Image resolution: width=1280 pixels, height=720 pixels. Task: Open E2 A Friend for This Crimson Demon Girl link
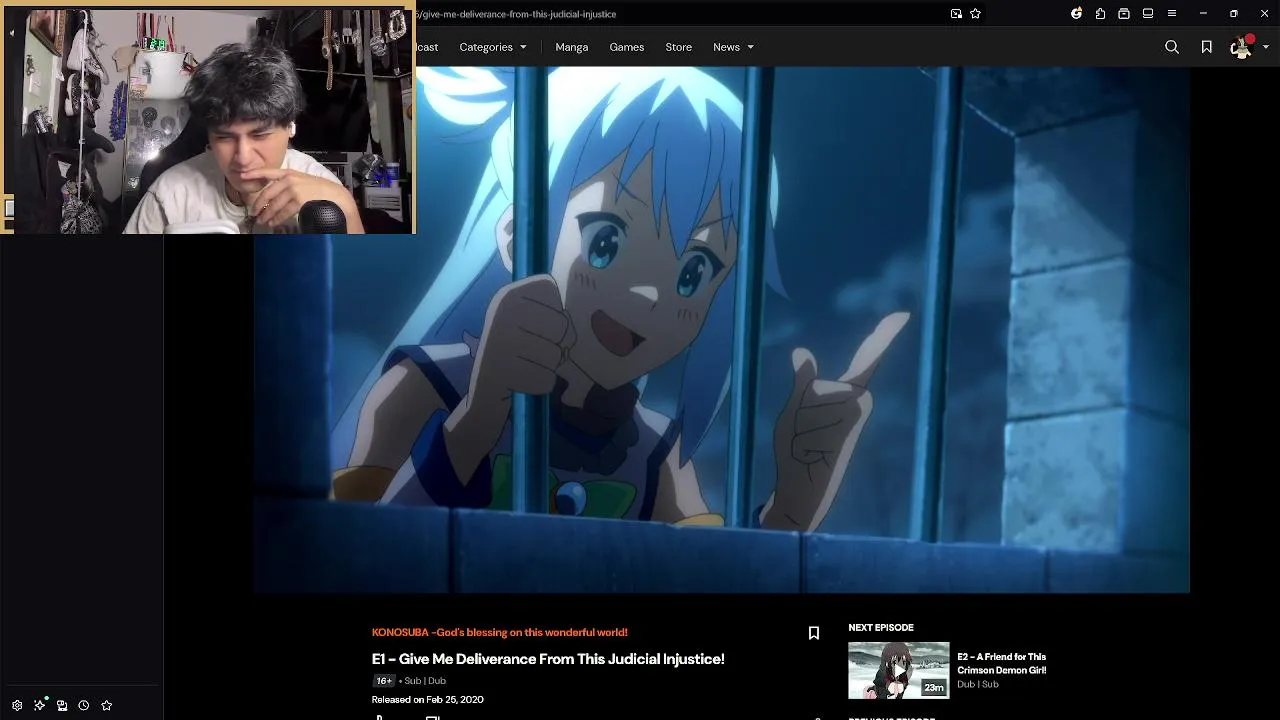(x=1002, y=663)
